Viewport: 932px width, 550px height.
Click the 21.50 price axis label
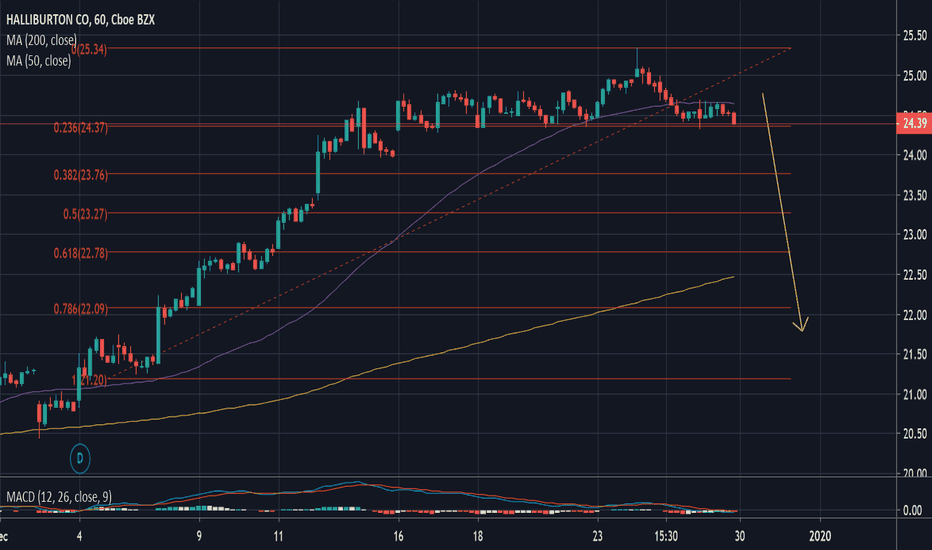tap(915, 354)
